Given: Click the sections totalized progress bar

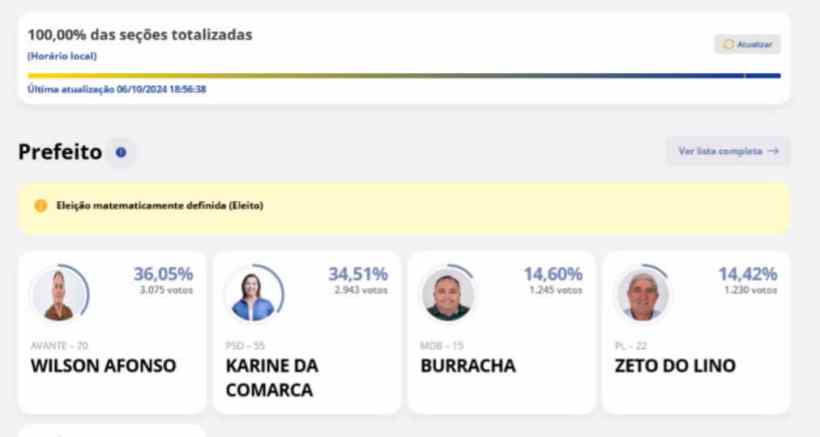Looking at the screenshot, I should [x=404, y=76].
